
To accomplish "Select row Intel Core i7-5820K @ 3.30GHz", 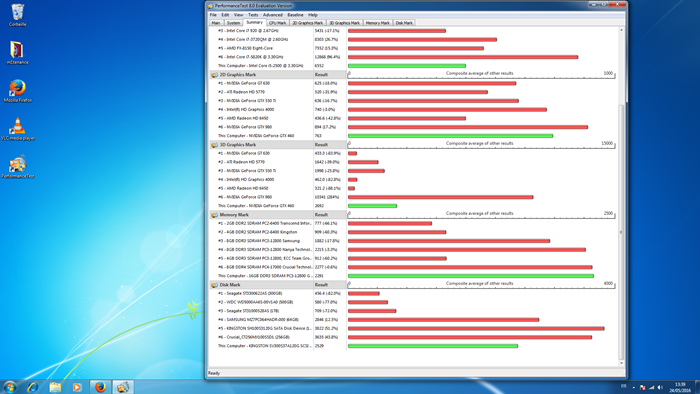I will click(412, 57).
